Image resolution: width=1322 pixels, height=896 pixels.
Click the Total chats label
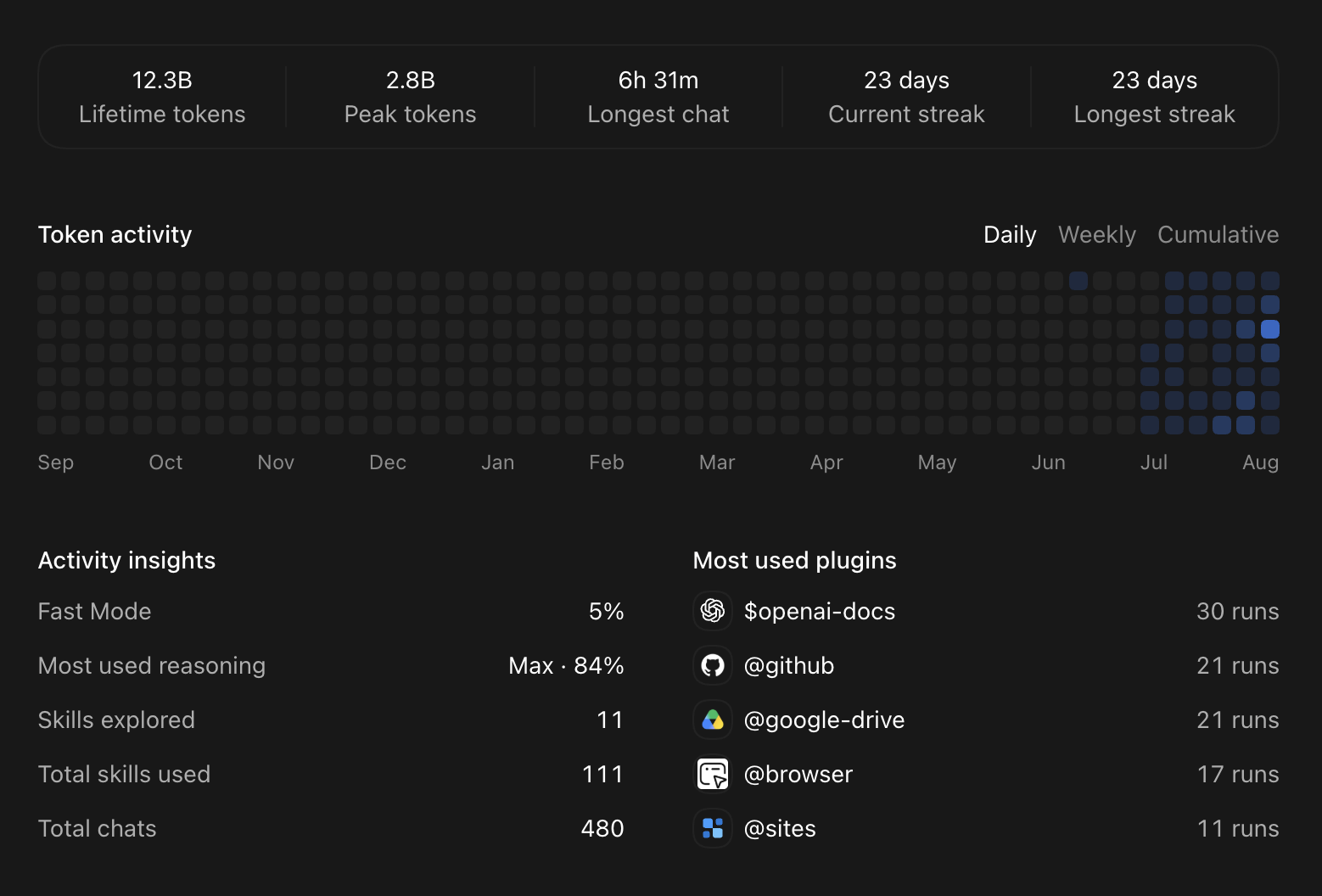pos(98,829)
